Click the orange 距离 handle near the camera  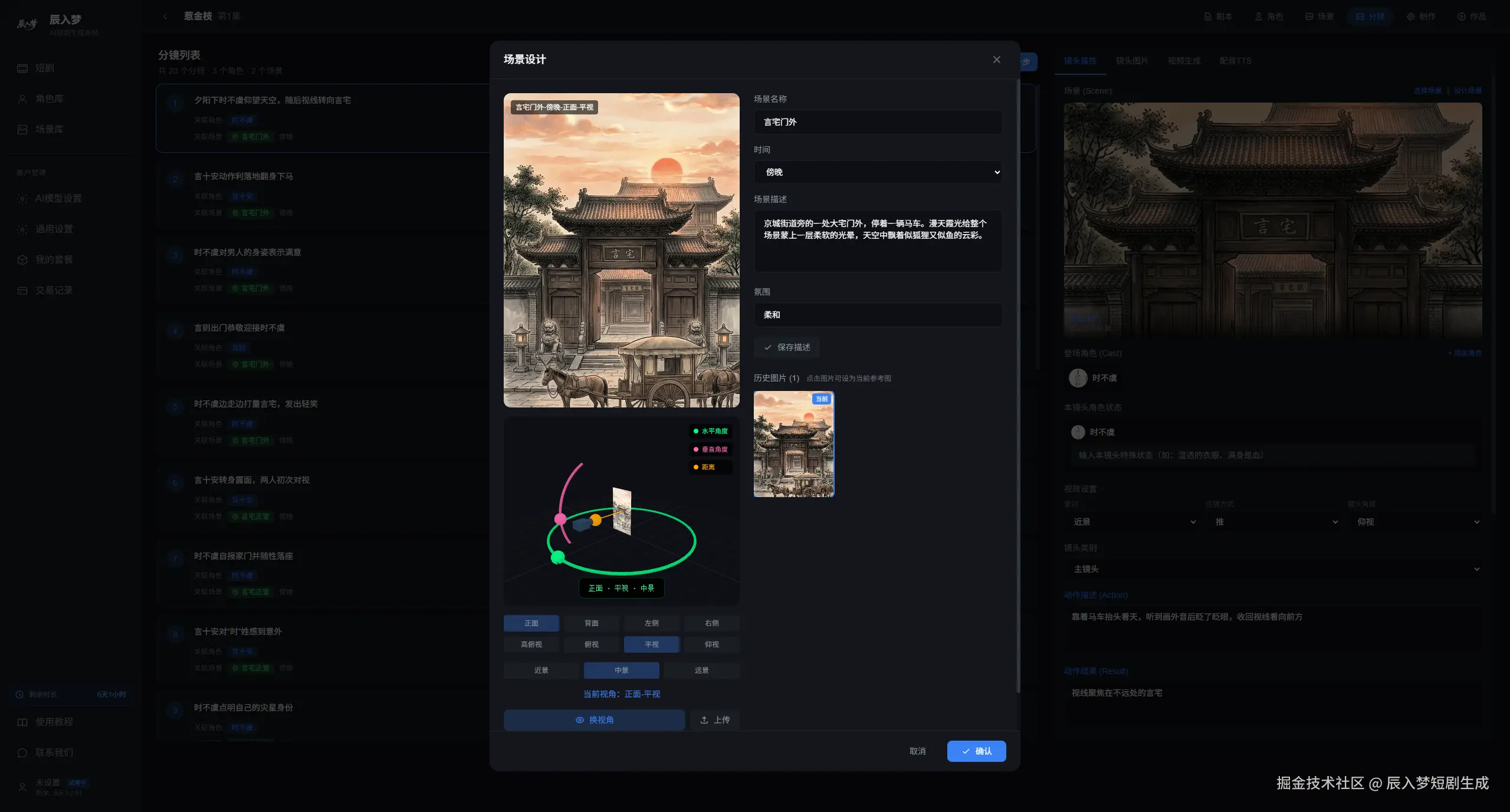coord(596,520)
